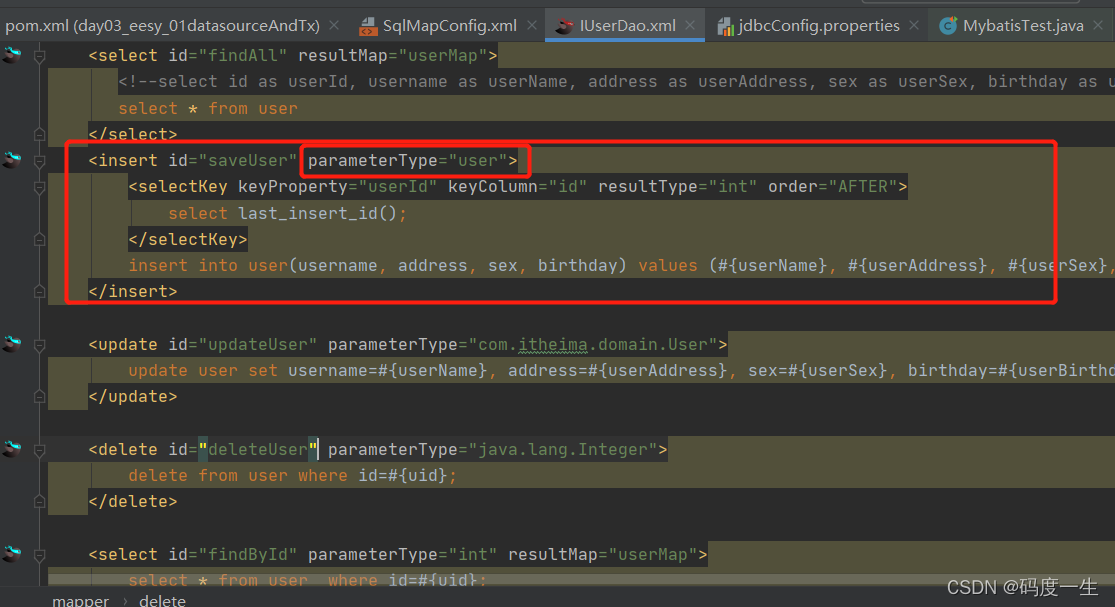The width and height of the screenshot is (1115, 607).
Task: Click the 'insert into user' statement line
Action: tap(621, 266)
